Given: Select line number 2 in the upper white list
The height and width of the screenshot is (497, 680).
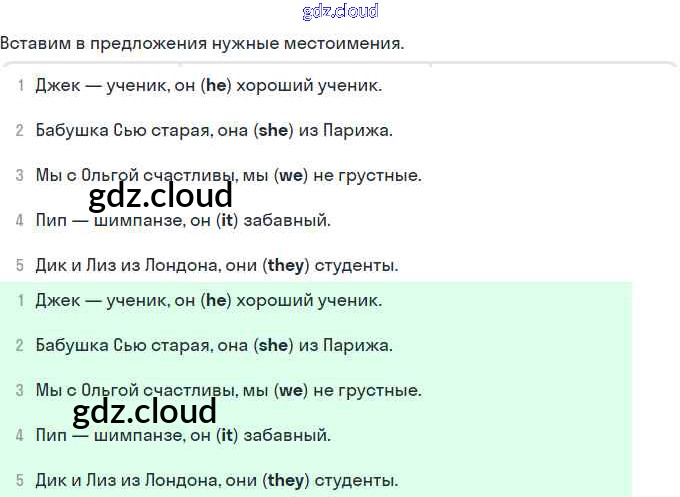Looking at the screenshot, I should [20, 131].
